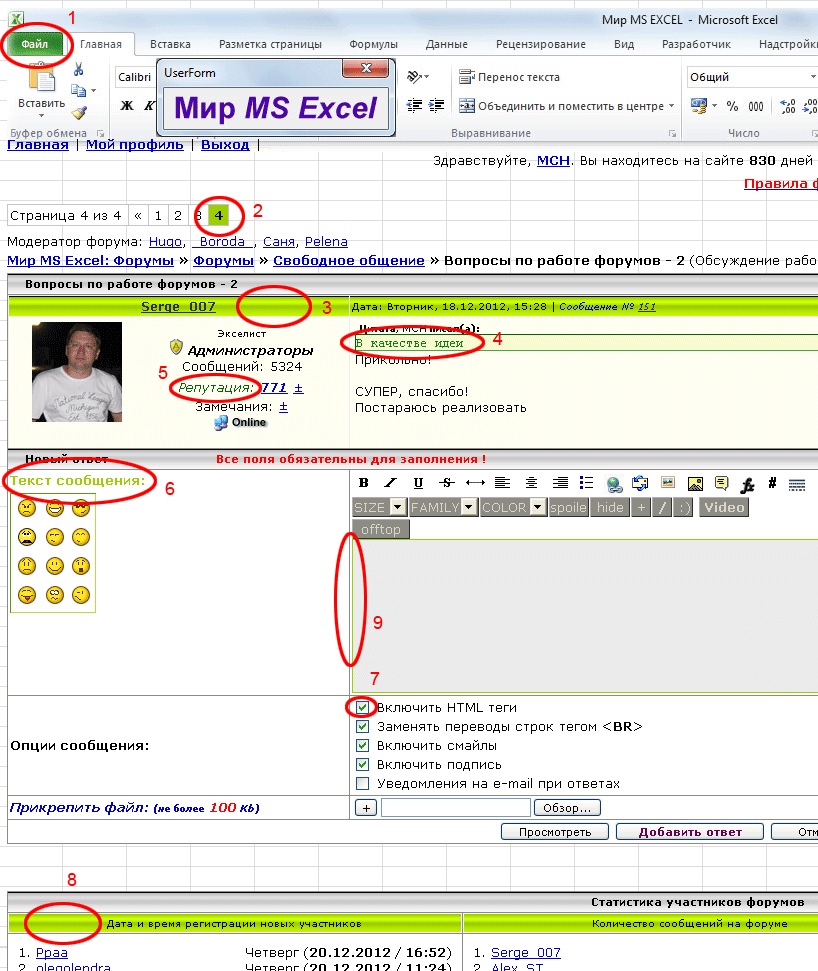818x971 pixels.
Task: Click the 'Просмотреть' preview button
Action: pos(555,832)
